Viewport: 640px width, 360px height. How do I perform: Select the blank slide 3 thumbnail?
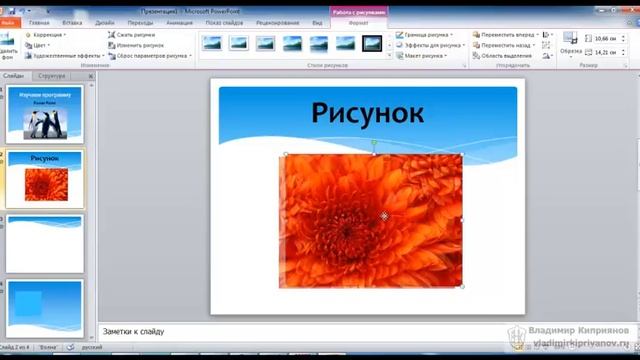(45, 244)
